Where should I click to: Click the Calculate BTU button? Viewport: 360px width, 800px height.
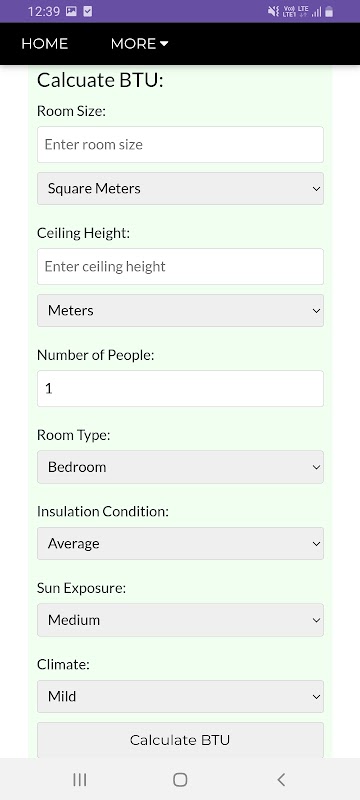point(180,740)
